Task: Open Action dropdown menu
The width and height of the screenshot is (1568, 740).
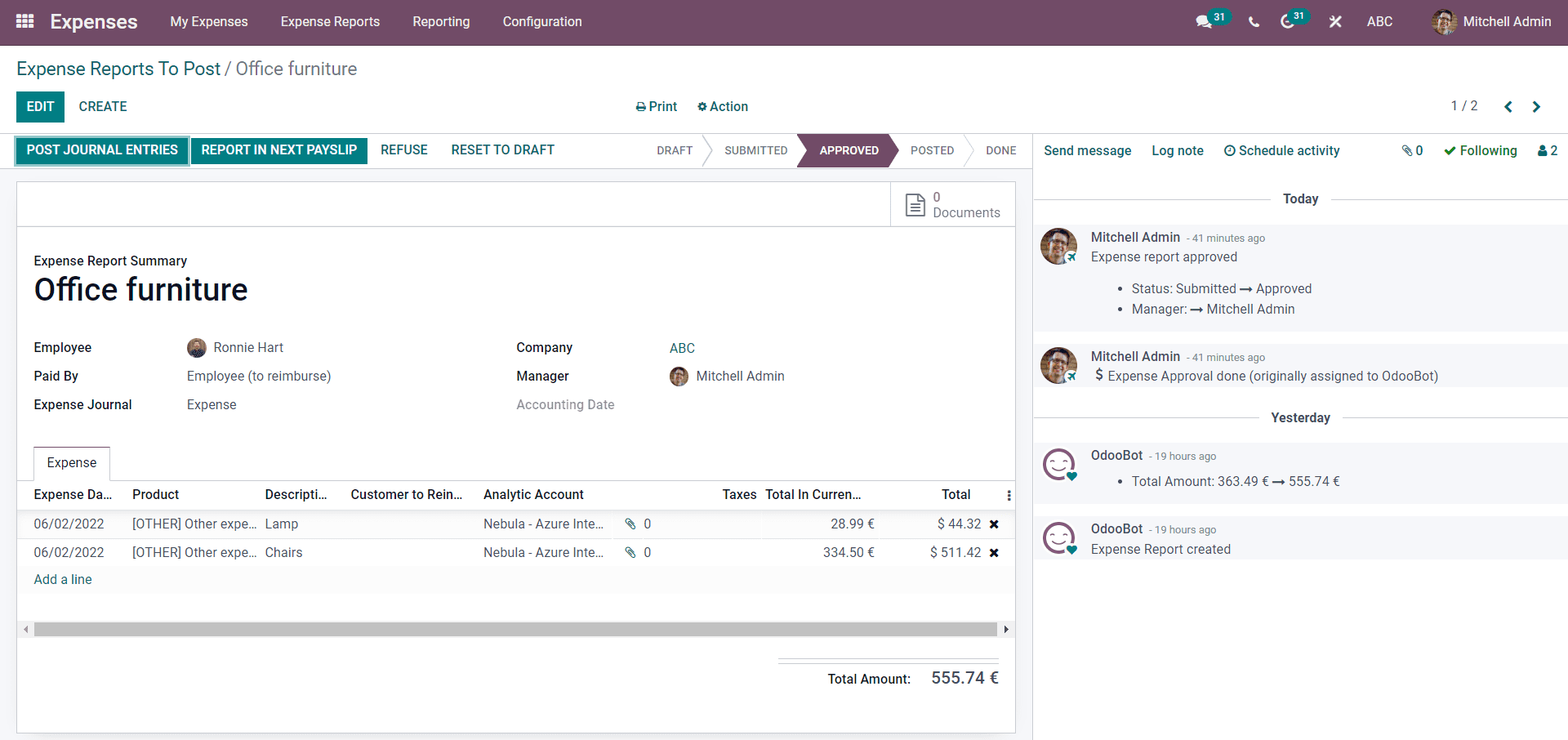Action: [723, 107]
